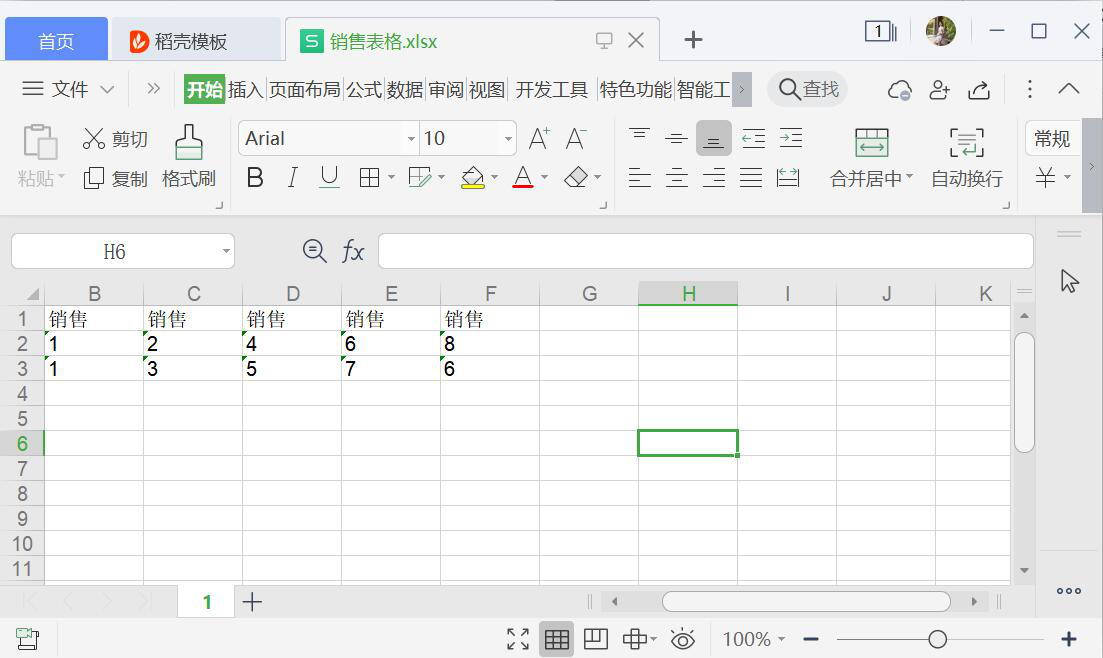This screenshot has width=1103, height=658.
Task: Apply cell borders icon
Action: pyautogui.click(x=369, y=178)
